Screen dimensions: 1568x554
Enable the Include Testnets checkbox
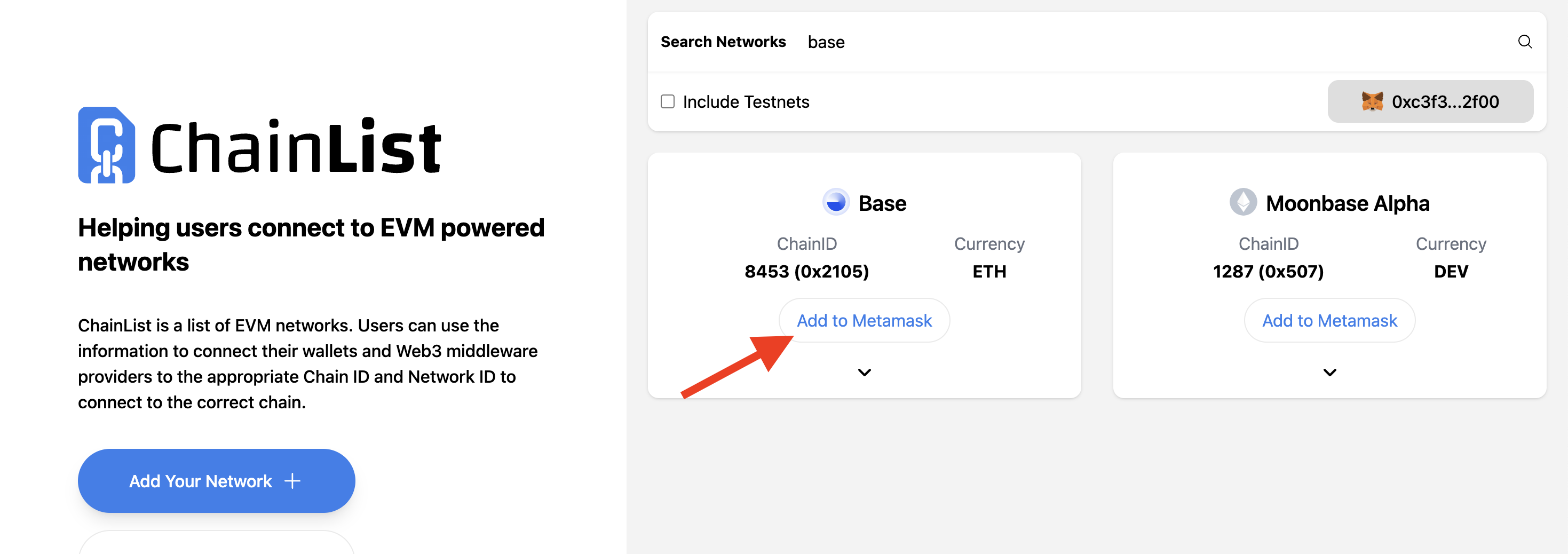pos(668,101)
